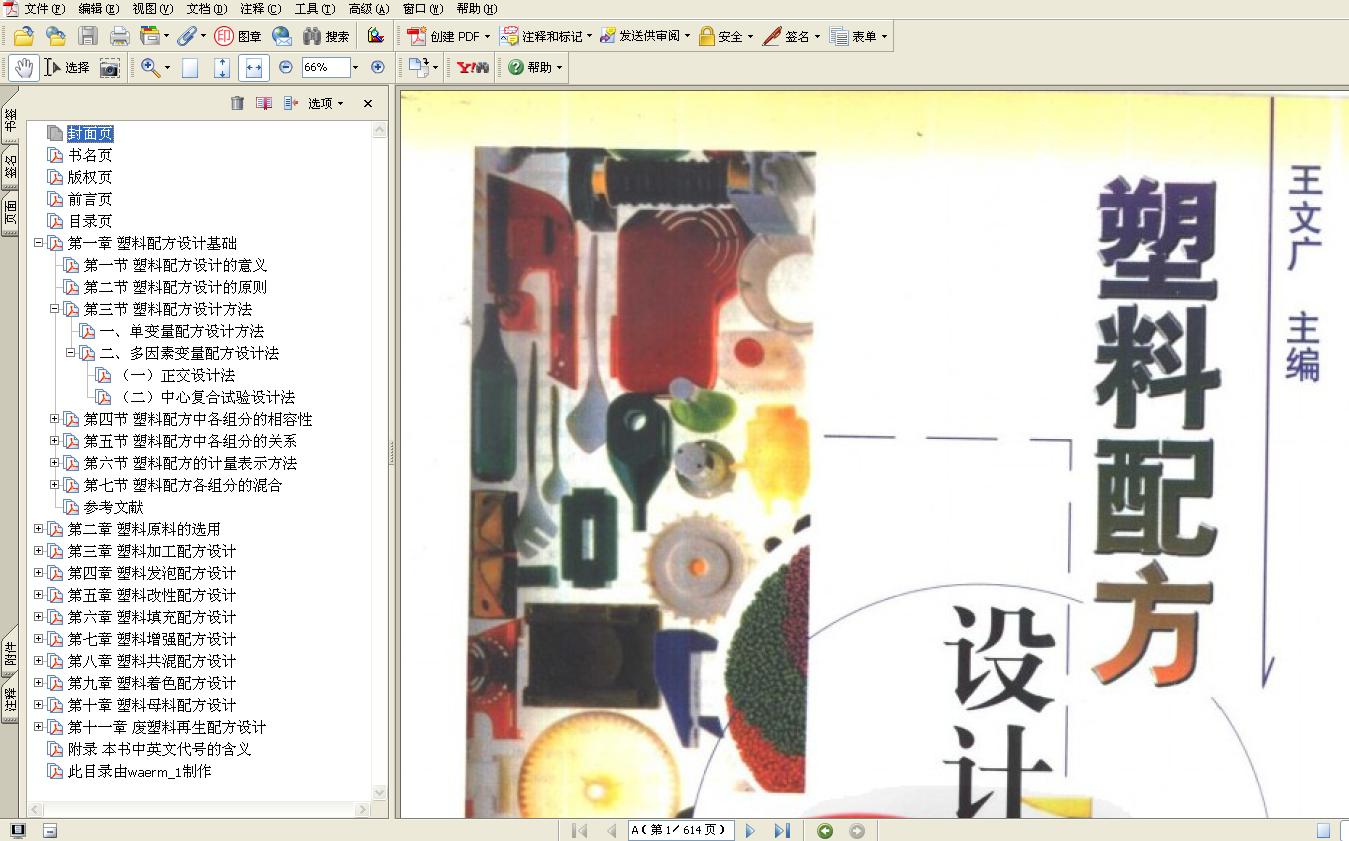The image size is (1349, 841).
Task: Jump to the last page
Action: click(x=782, y=830)
